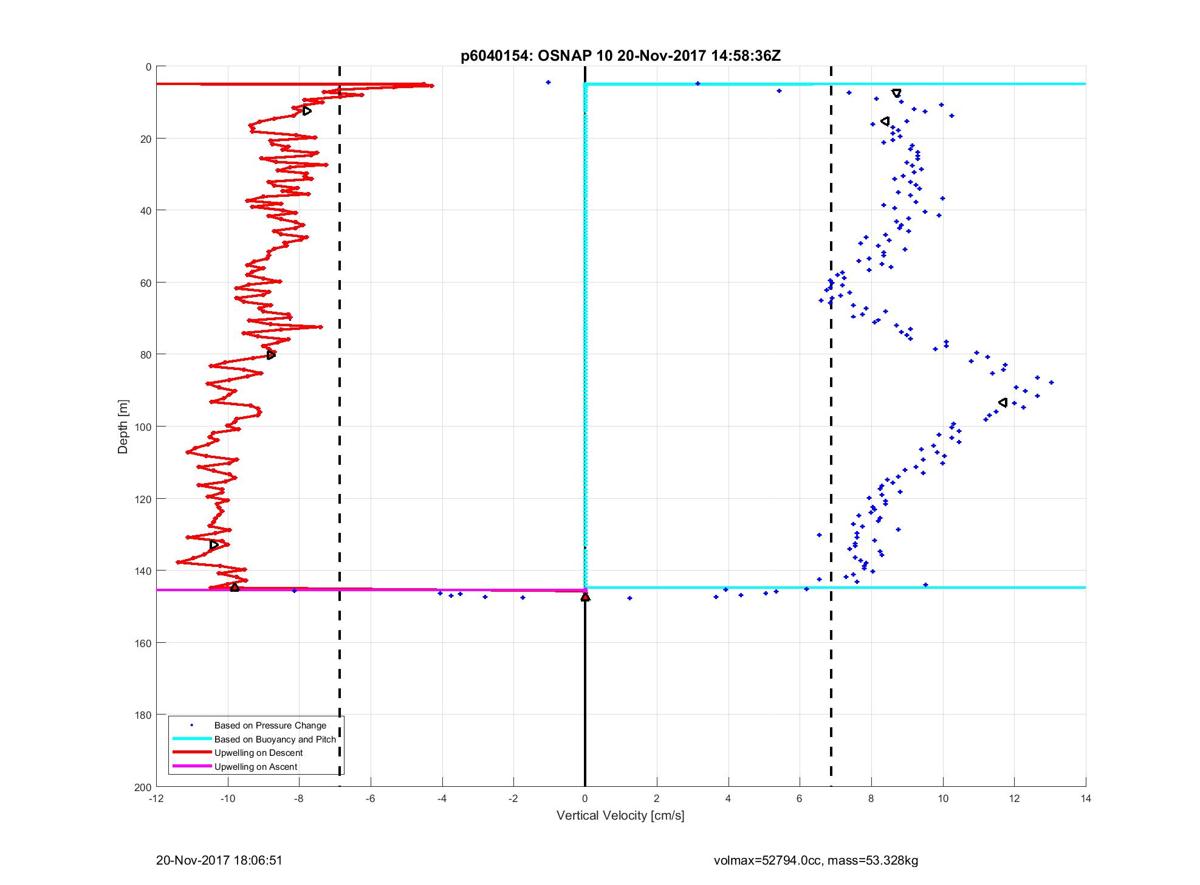1200x885 pixels.
Task: Click triangle marker on red curve near 133 m
Action: (214, 544)
